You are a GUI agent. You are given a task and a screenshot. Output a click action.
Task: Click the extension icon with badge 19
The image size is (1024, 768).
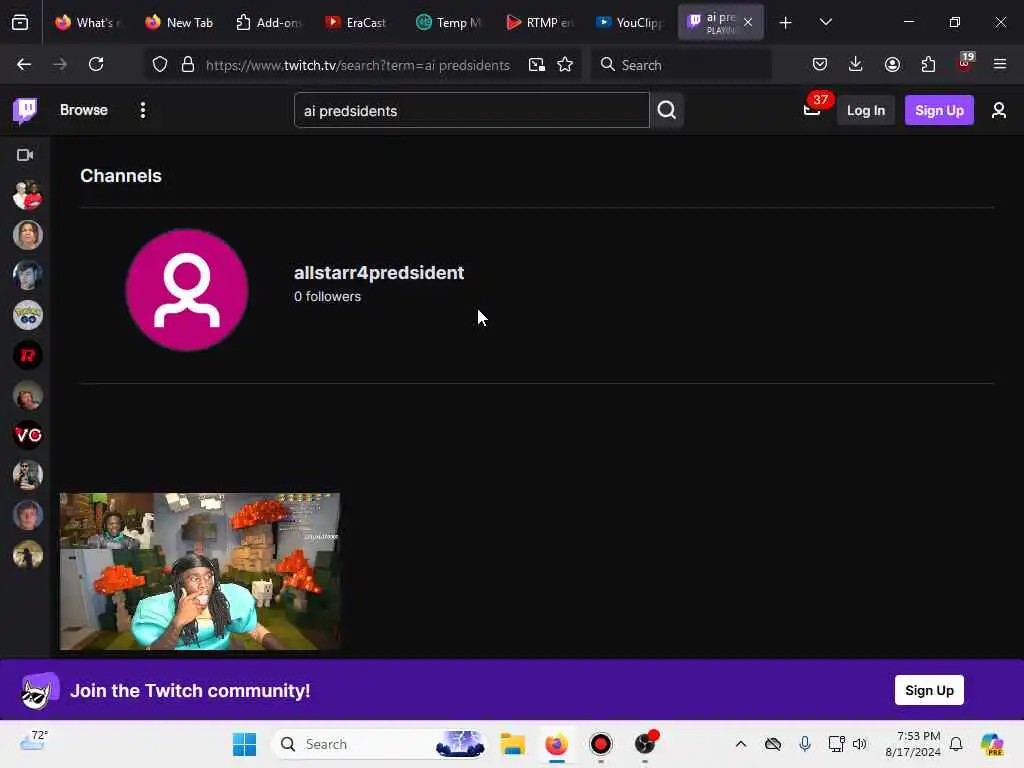(965, 63)
